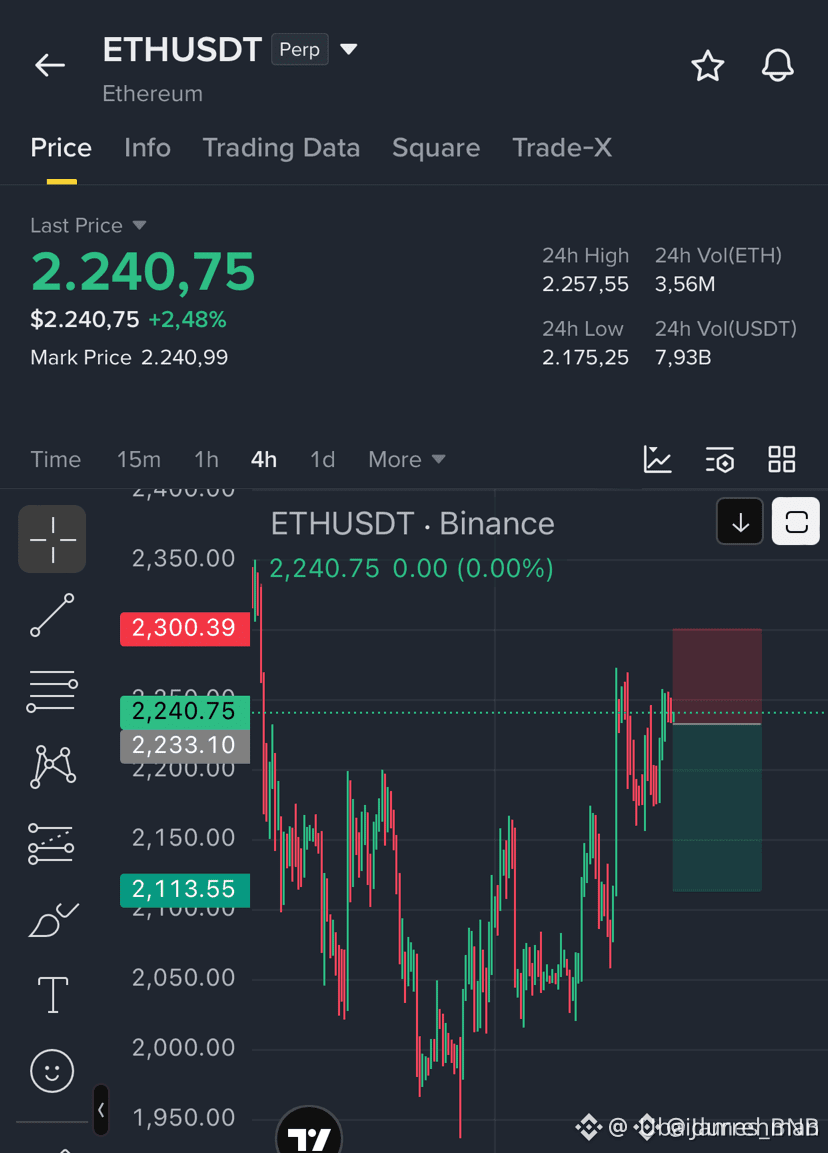Open the Trade-X tab
Viewport: 828px width, 1153px height.
(x=562, y=148)
